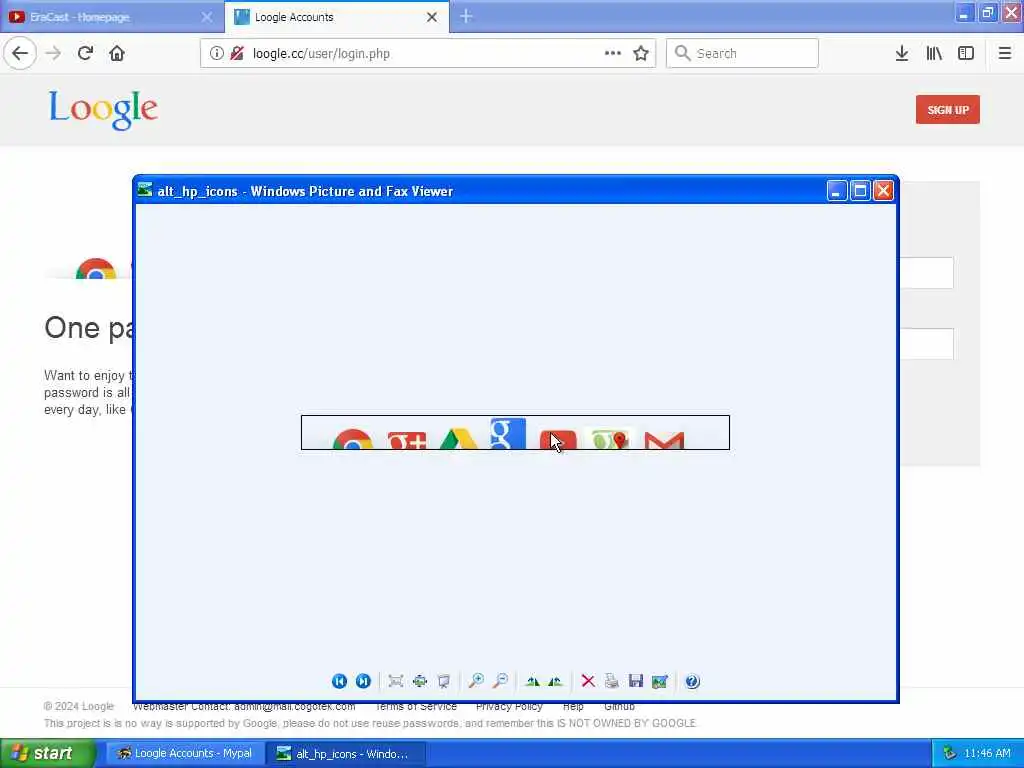Go to browser home page
Screen dimensions: 1024x768
pyautogui.click(x=117, y=53)
